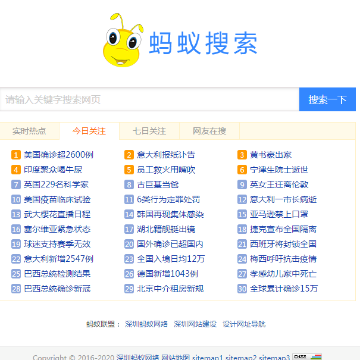Viewport: 360px width, 360px height.
Task: Open rank 25 topic 巴西总统检测结果
Action: tap(57, 273)
